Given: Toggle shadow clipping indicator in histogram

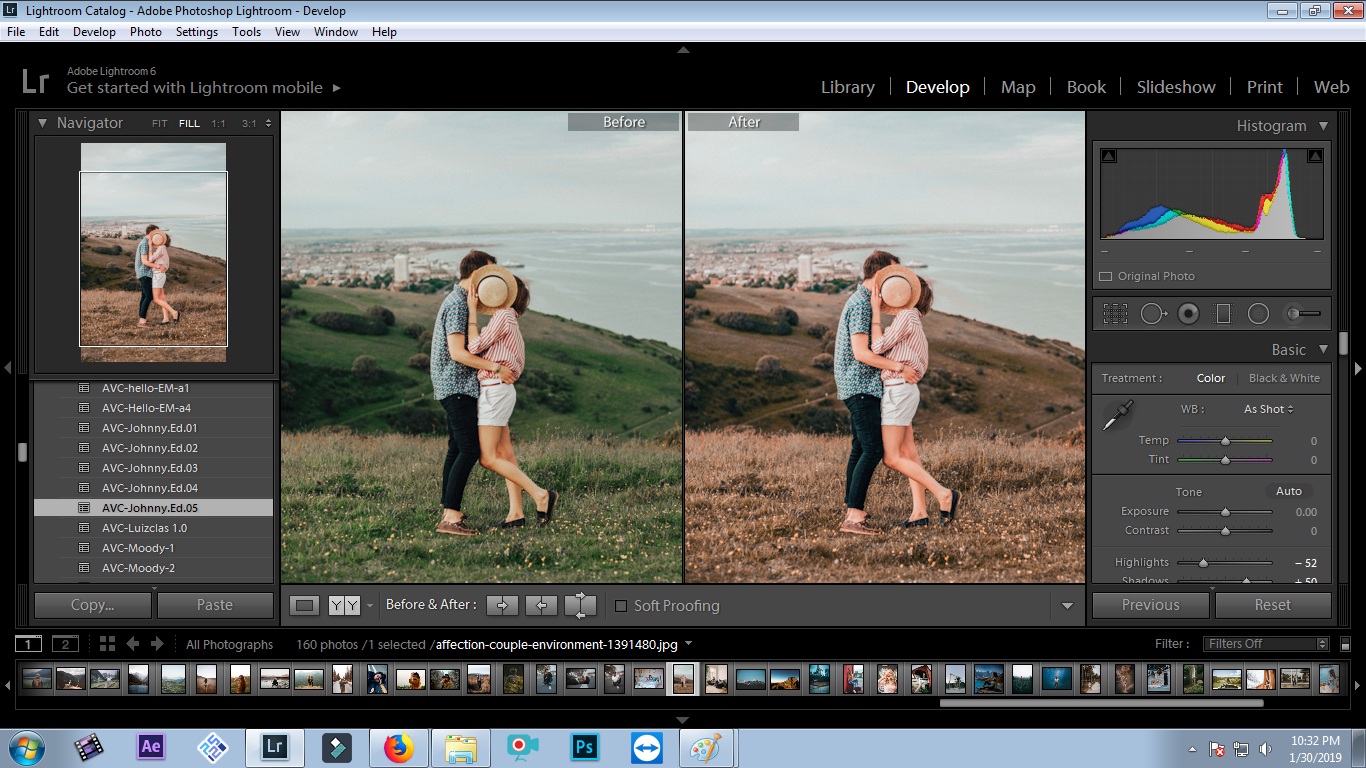Looking at the screenshot, I should 1109,156.
